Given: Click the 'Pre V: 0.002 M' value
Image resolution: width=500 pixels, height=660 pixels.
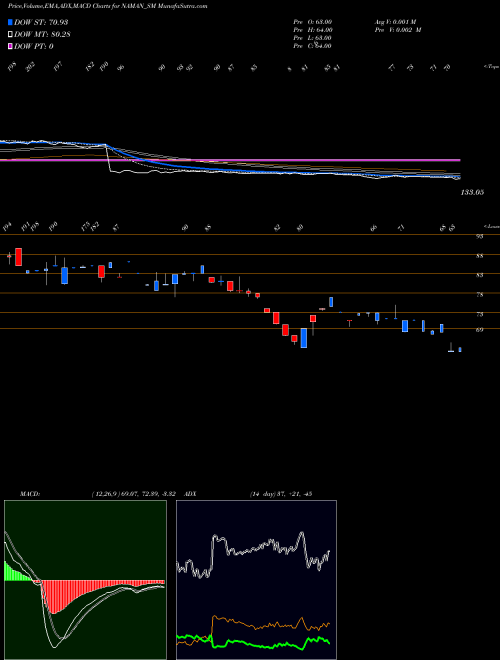Looking at the screenshot, I should [x=398, y=30].
